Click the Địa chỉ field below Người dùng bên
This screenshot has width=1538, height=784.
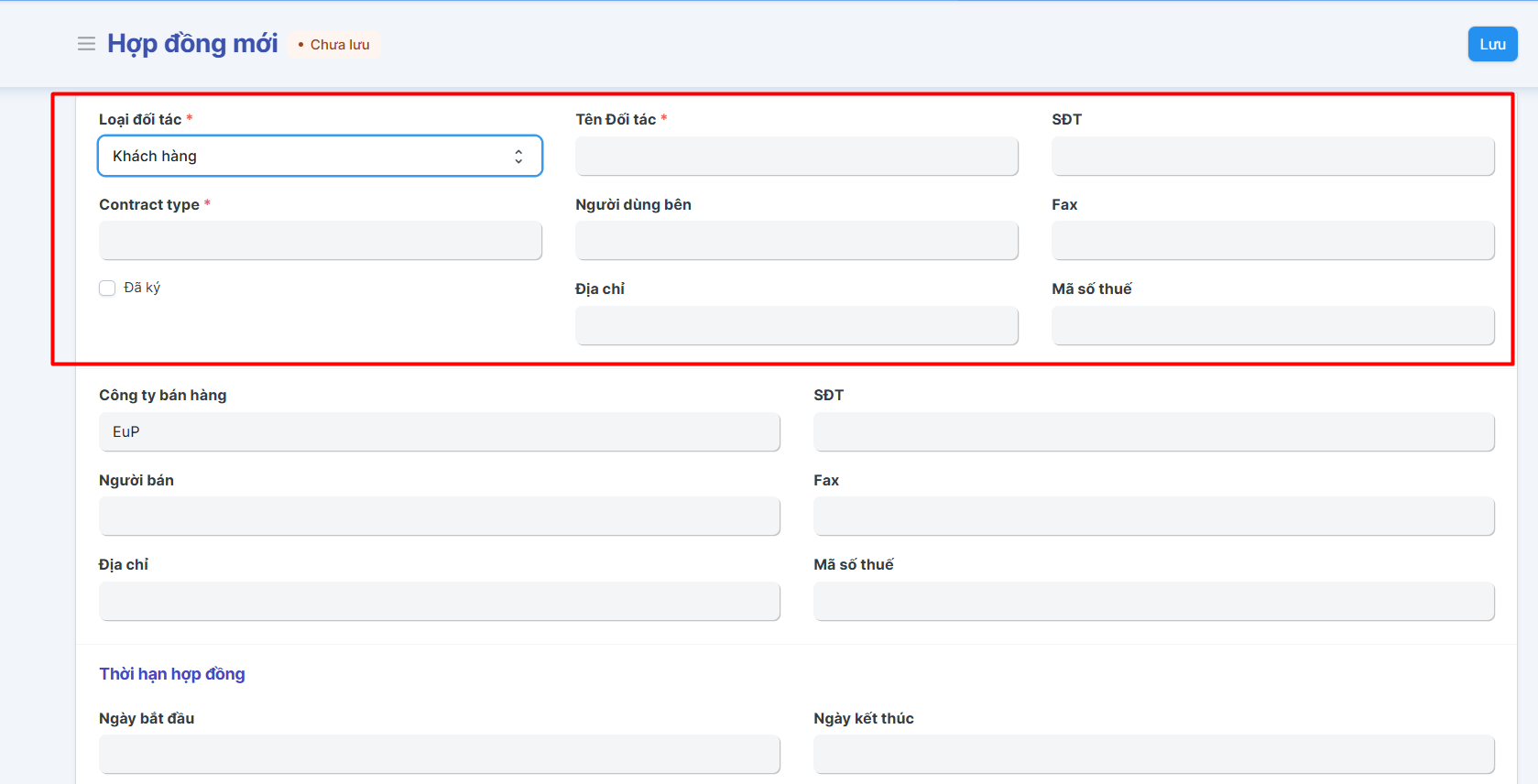(x=796, y=326)
